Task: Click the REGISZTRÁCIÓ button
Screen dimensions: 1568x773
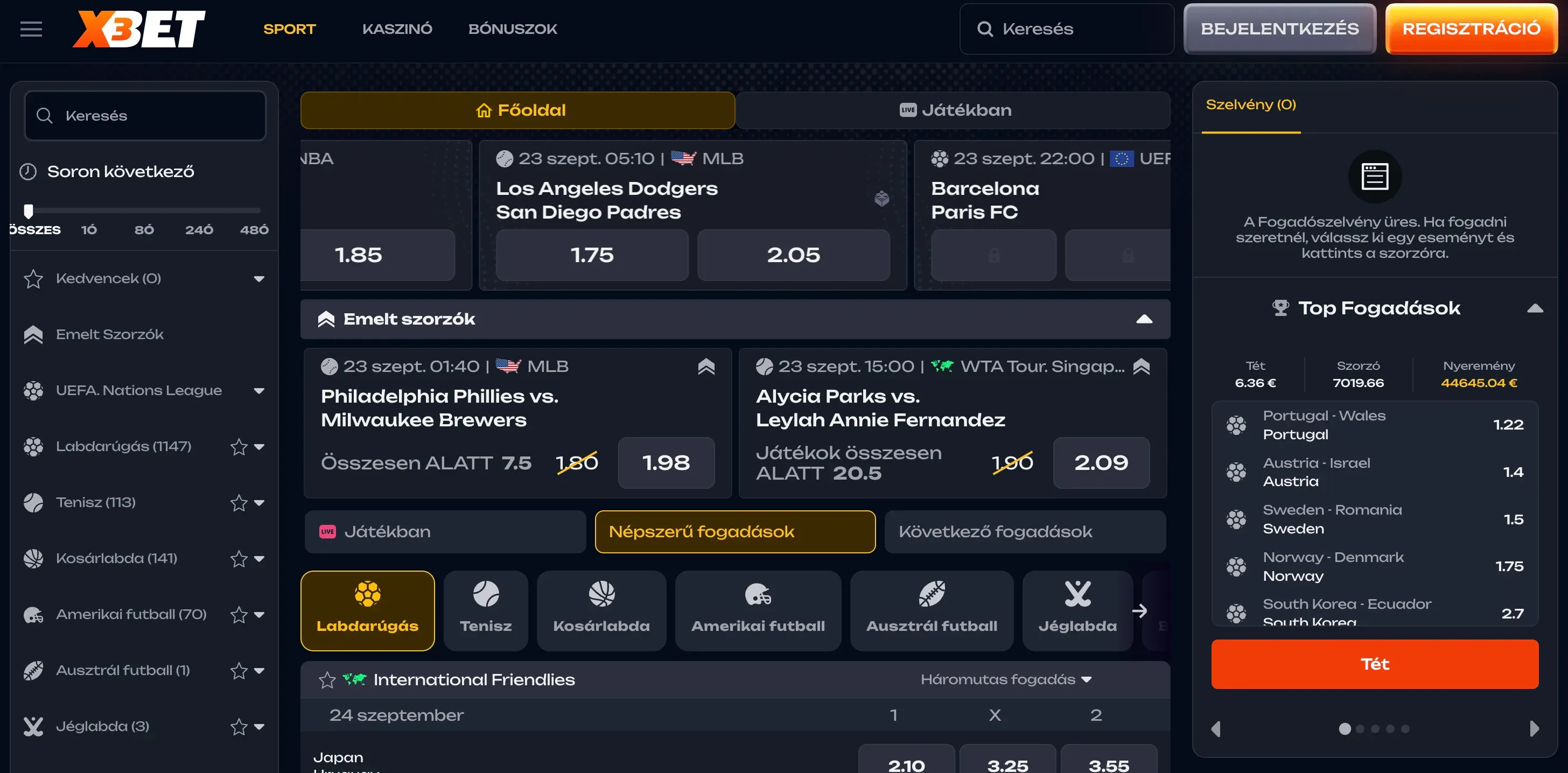Action: [x=1471, y=29]
